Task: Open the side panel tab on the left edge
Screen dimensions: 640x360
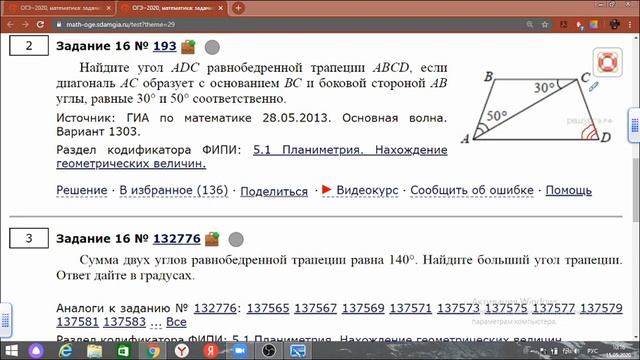Action: click(5, 320)
